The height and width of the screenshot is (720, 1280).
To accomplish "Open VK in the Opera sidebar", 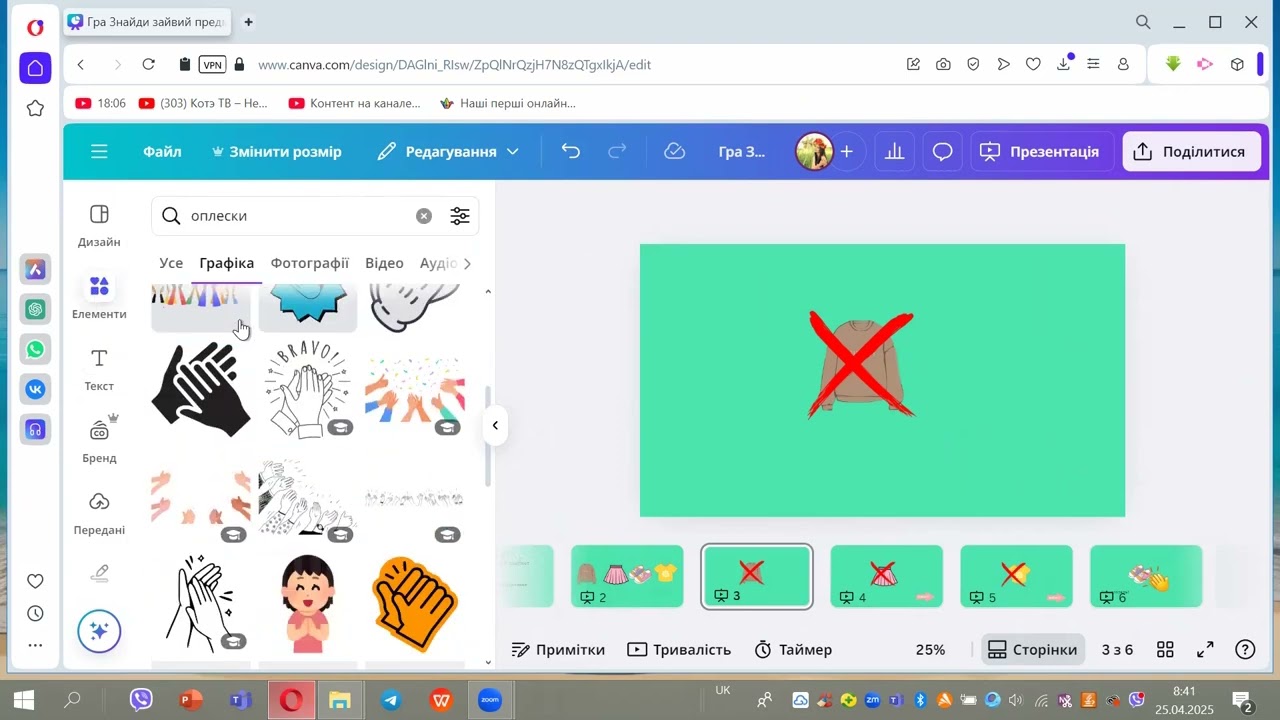I will click(35, 389).
